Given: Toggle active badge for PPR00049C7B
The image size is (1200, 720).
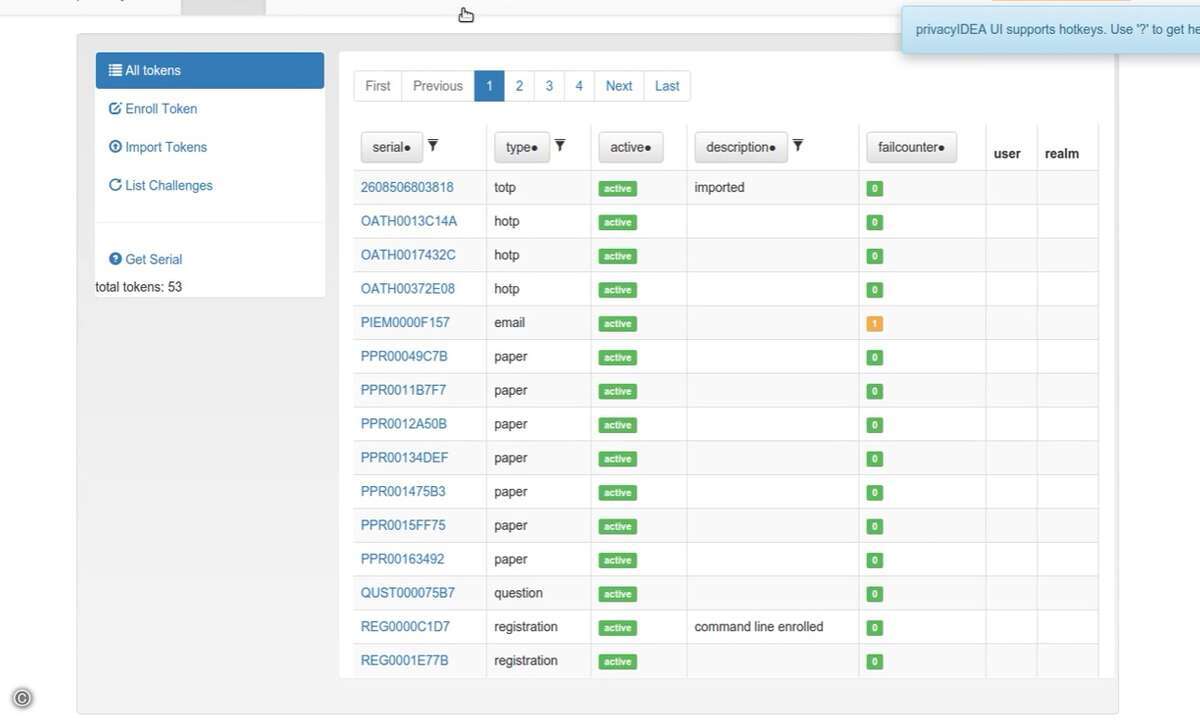Looking at the screenshot, I should (x=617, y=358).
